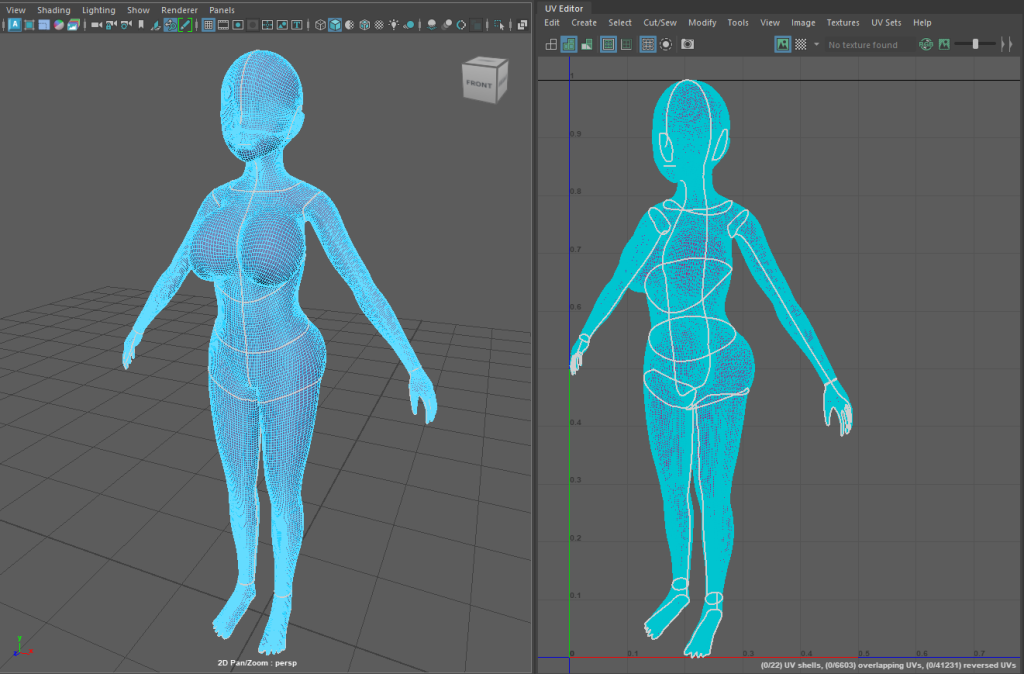1024x674 pixels.
Task: Toggle use all lights bulb icon
Action: pos(394,25)
